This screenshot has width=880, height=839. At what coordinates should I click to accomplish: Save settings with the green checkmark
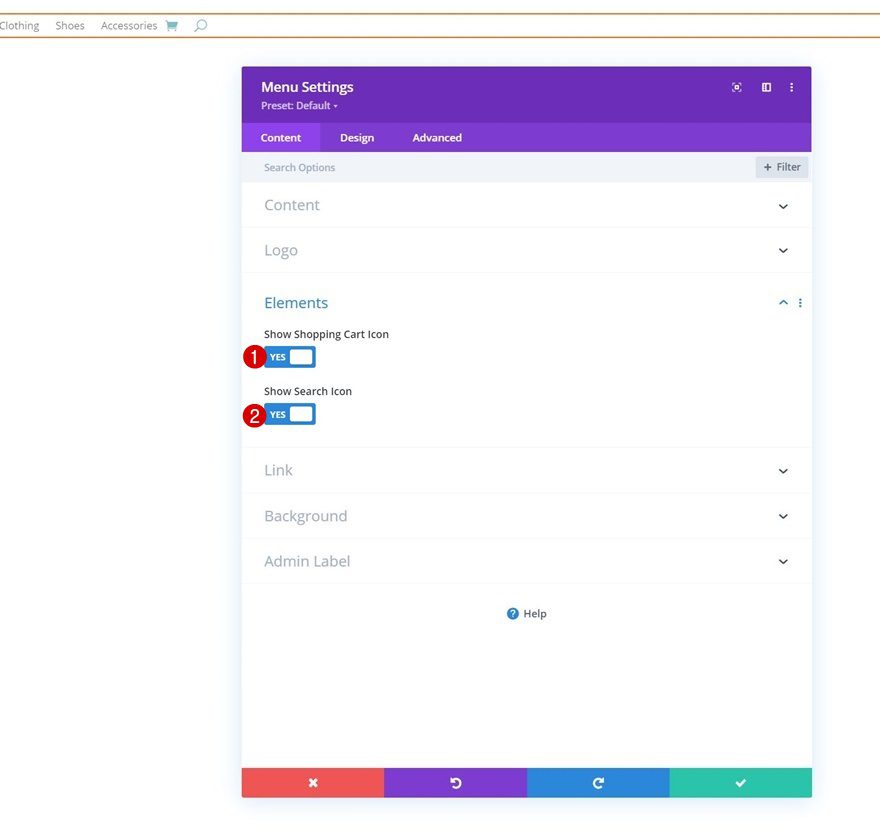point(740,783)
